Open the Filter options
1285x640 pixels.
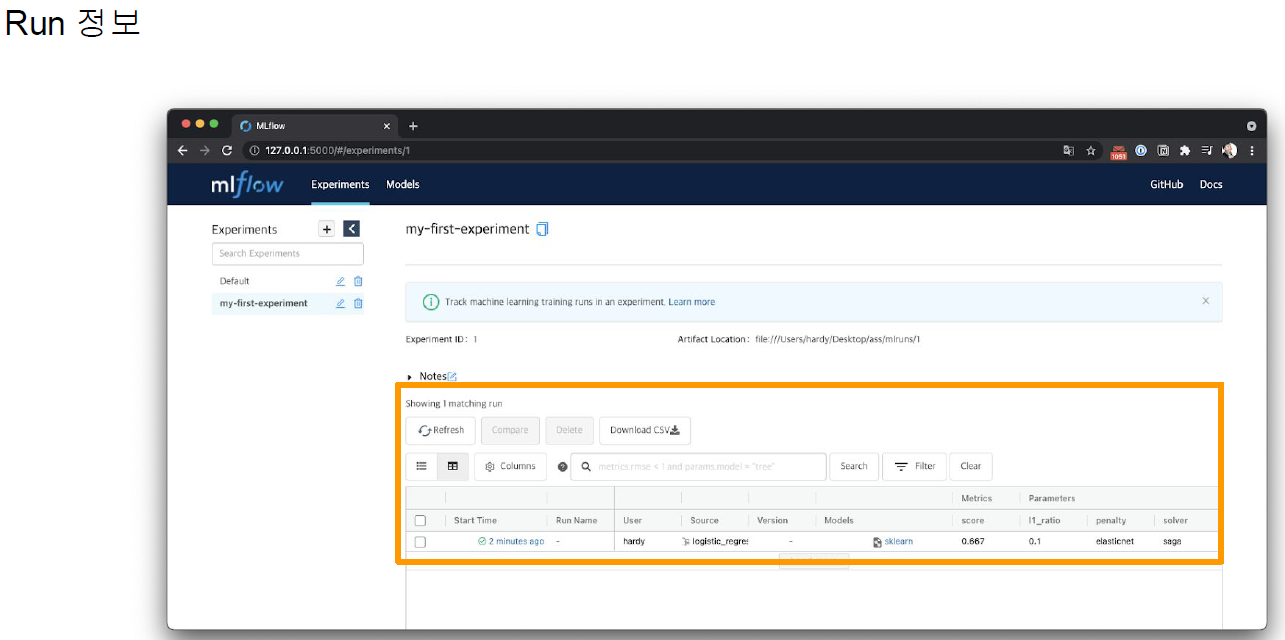[914, 466]
